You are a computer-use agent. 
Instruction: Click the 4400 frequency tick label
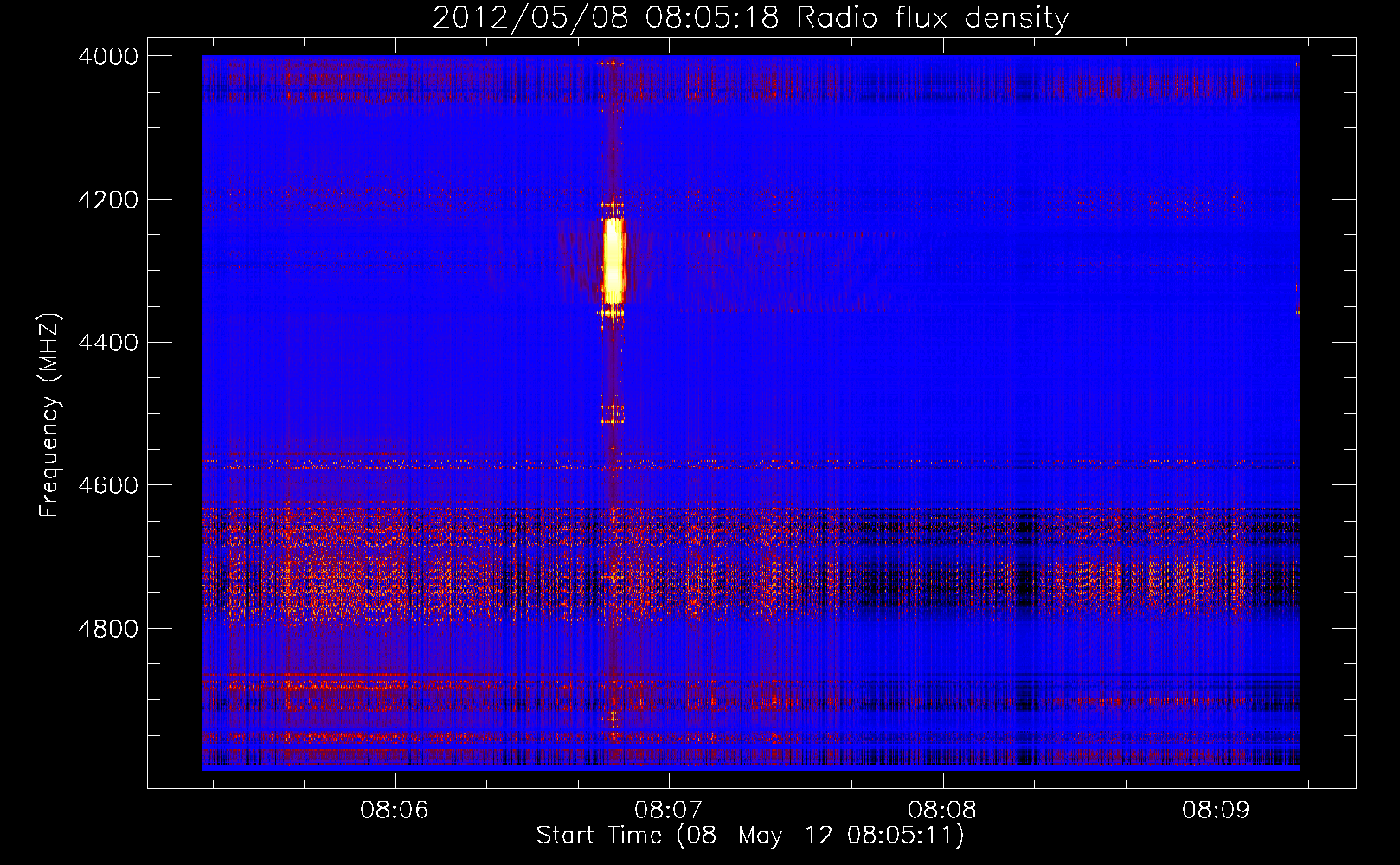point(108,343)
